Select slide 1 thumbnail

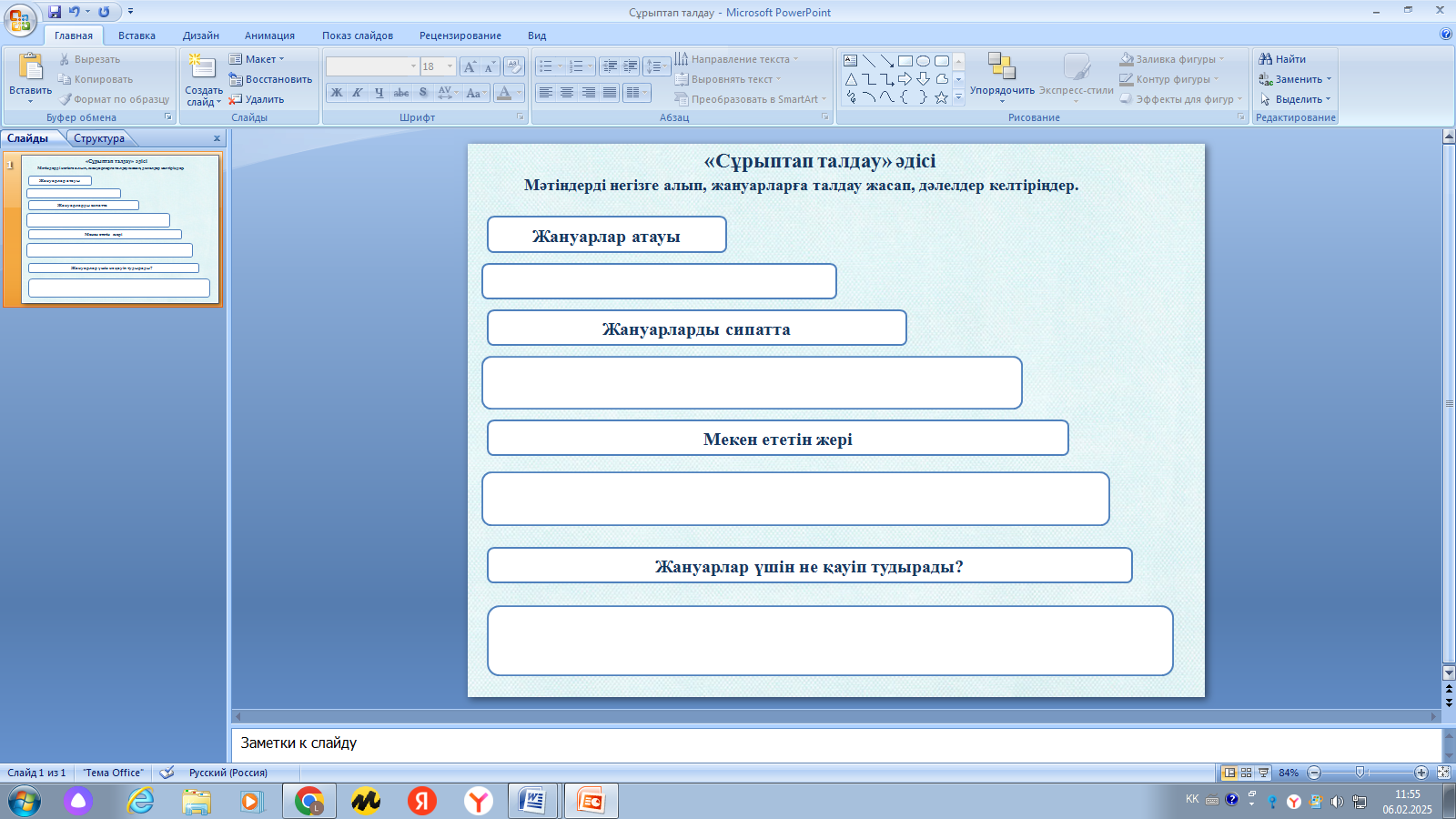pyautogui.click(x=120, y=228)
